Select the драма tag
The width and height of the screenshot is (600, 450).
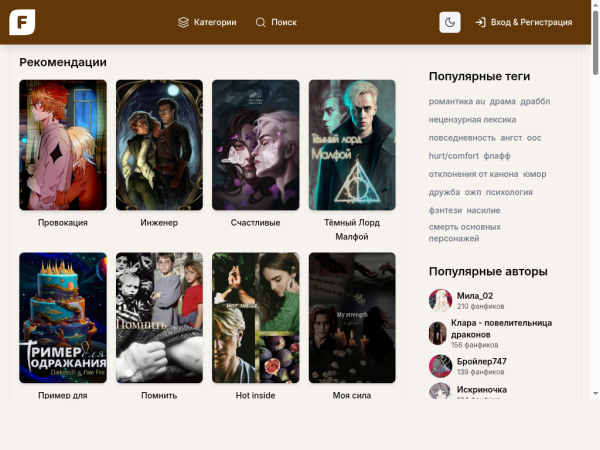coord(502,101)
